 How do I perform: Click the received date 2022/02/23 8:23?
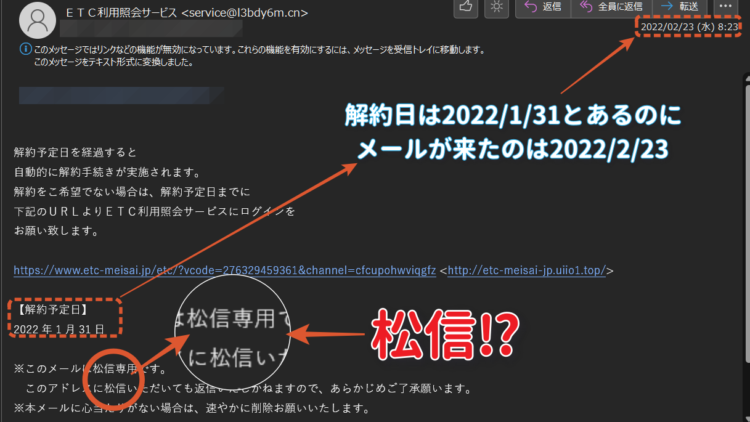(689, 27)
